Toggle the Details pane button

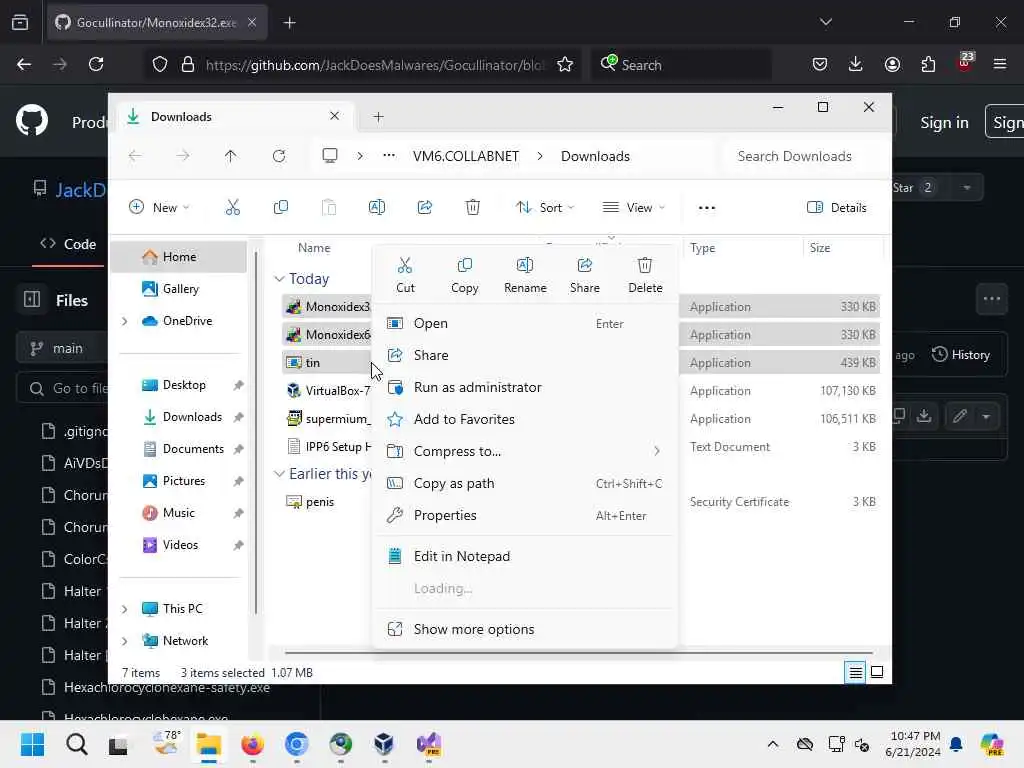[x=837, y=208]
